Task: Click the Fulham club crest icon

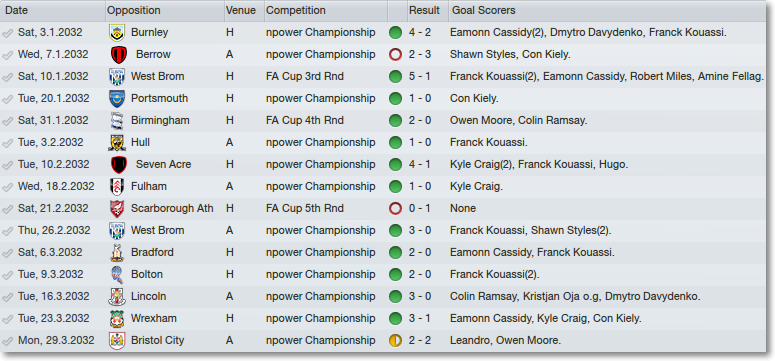Action: click(x=117, y=186)
